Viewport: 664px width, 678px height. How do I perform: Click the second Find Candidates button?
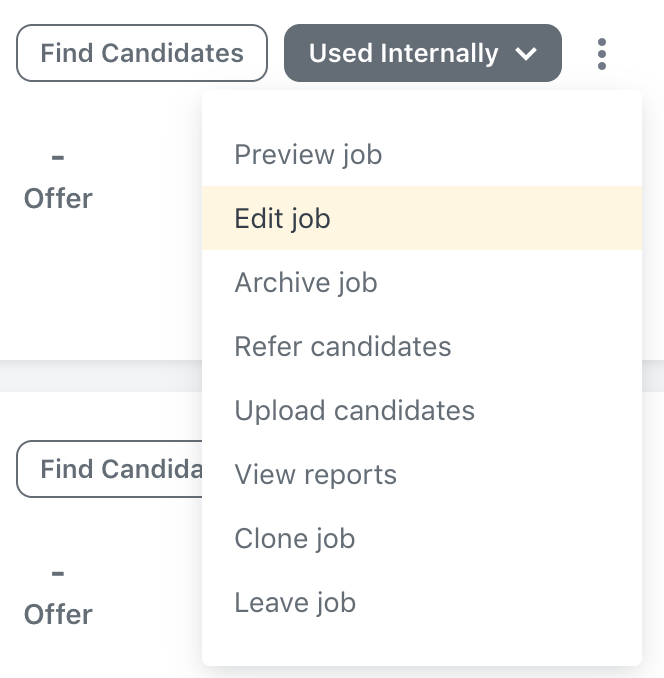click(x=109, y=469)
